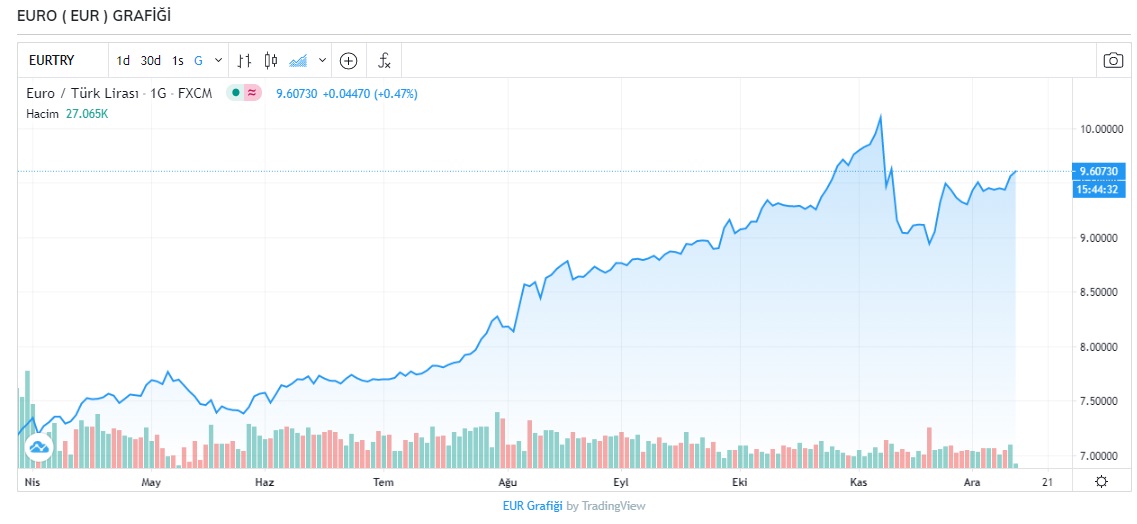The width and height of the screenshot is (1137, 524).
Task: Expand the time interval dropdown arrow
Action: coord(218,60)
